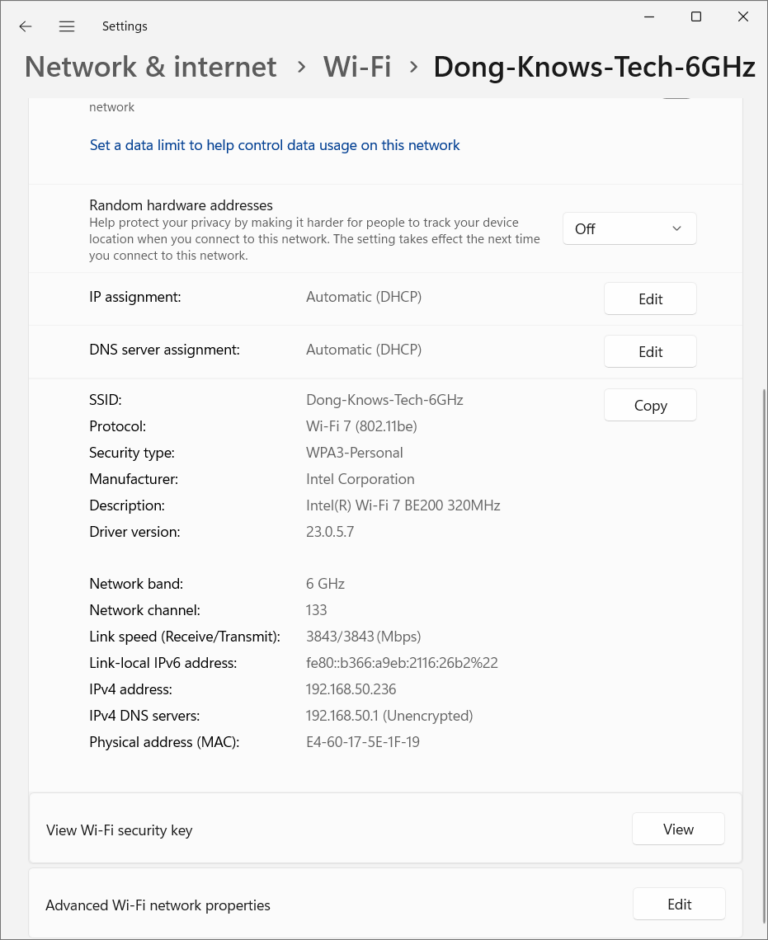Screen dimensions: 768x940
Task: Close the Settings window
Action: 742,17
